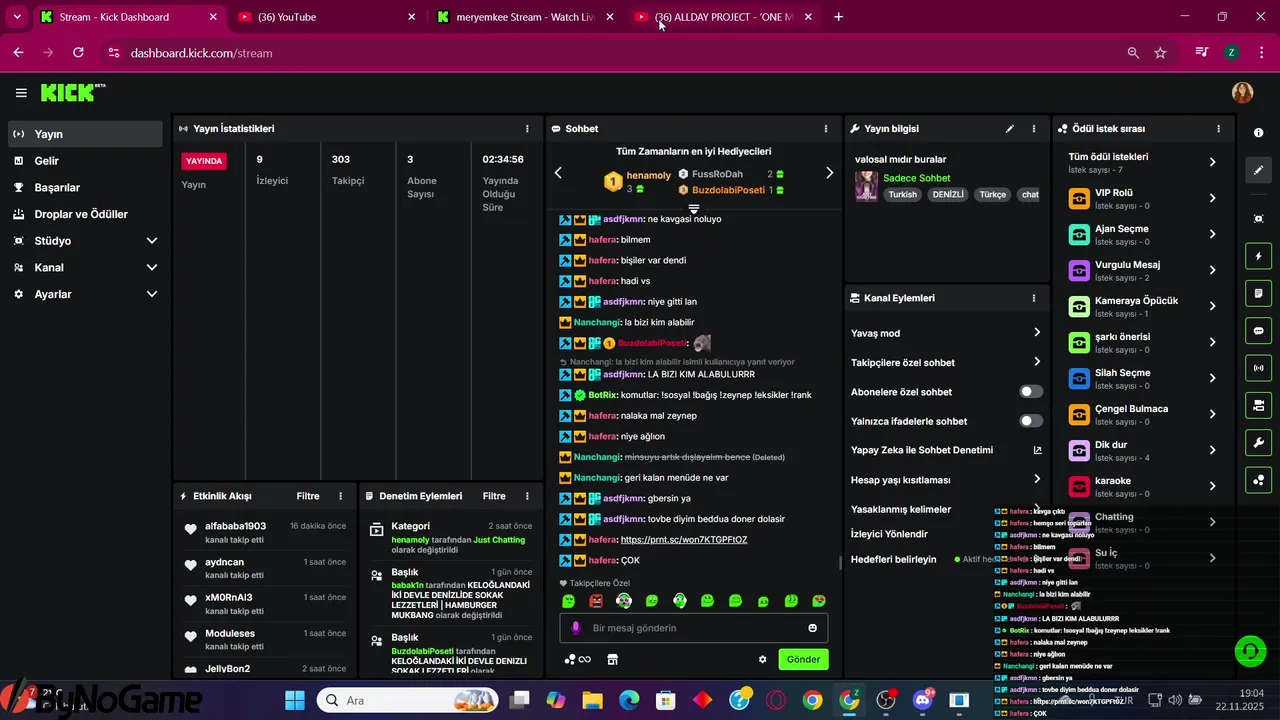Open the user profile avatar menu
The height and width of the screenshot is (720, 1280).
tap(1242, 93)
